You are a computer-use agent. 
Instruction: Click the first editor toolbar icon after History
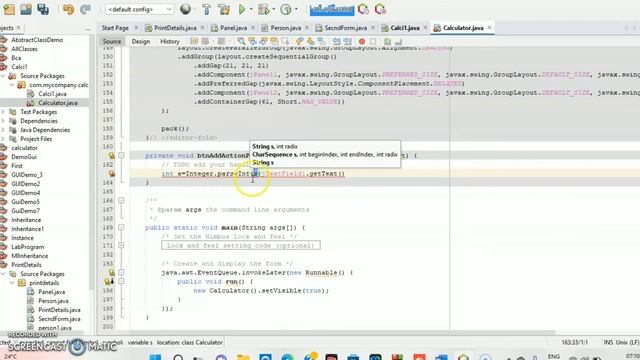click(x=194, y=41)
